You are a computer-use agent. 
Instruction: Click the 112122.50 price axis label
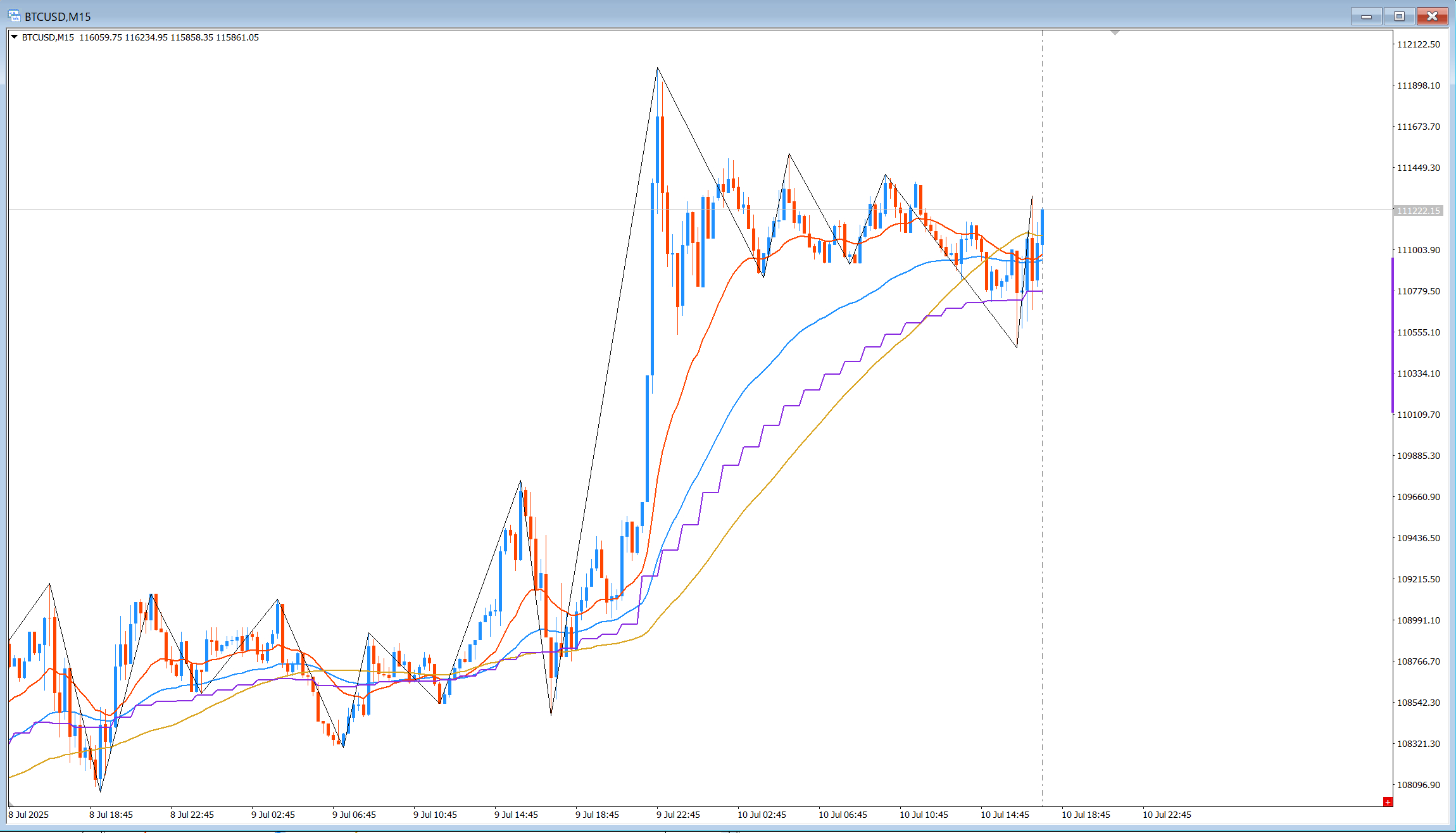coord(1419,44)
